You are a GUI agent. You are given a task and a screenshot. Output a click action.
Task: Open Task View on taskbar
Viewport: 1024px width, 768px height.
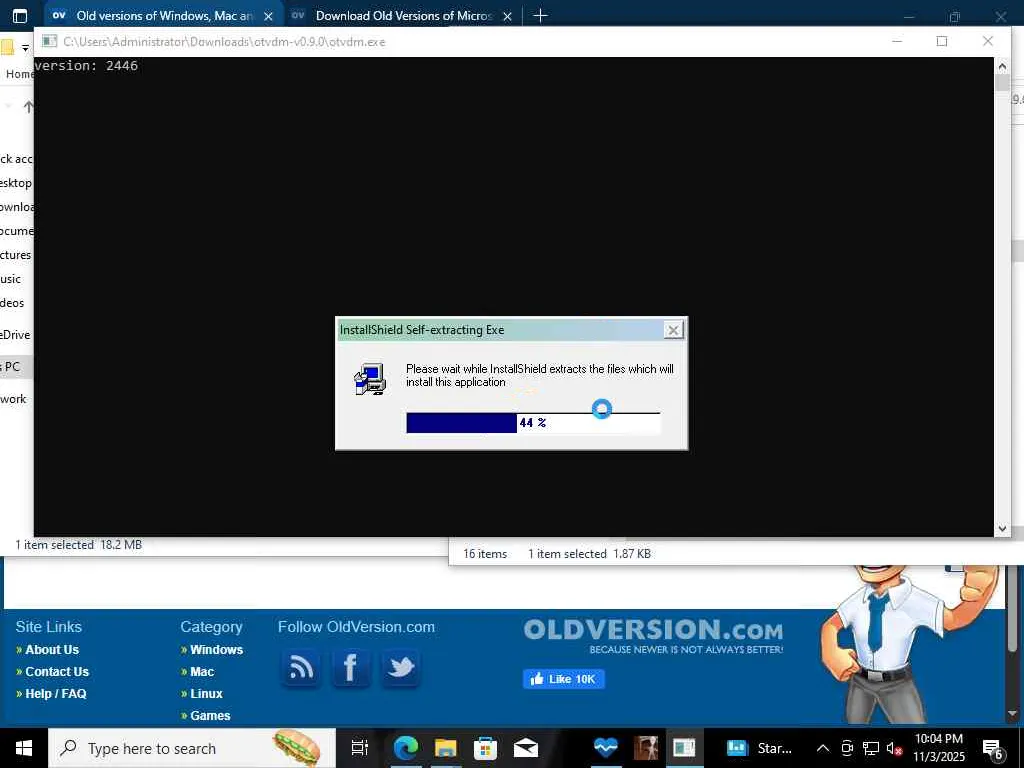tap(359, 748)
